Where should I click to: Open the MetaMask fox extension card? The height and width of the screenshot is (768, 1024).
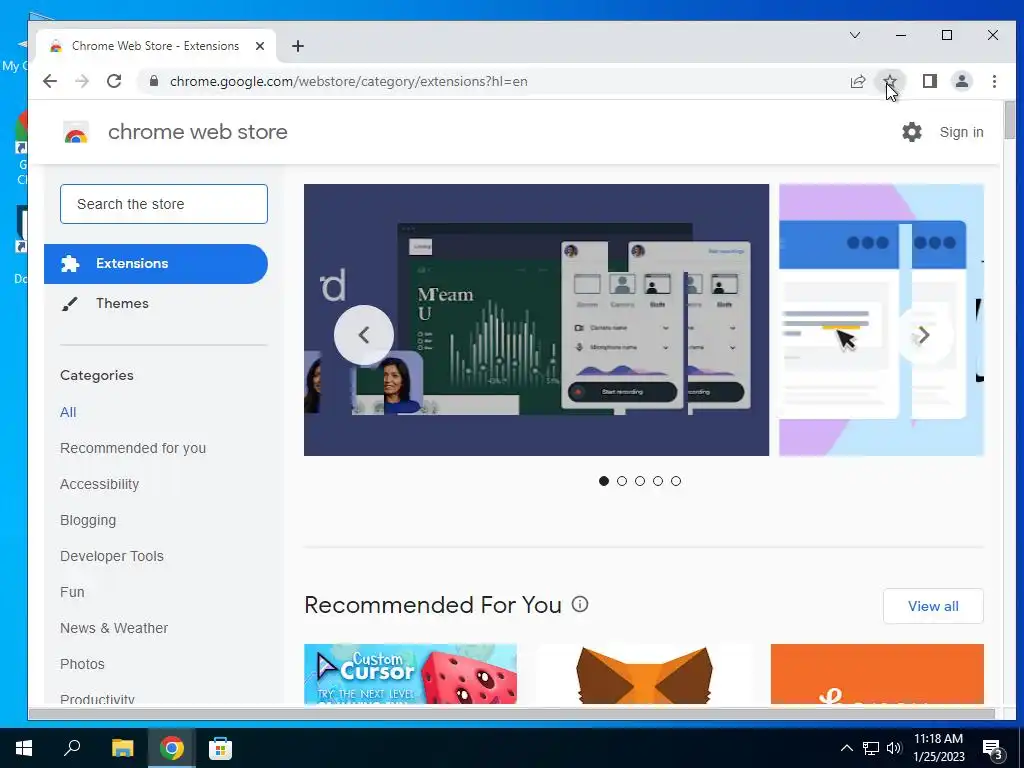point(644,674)
